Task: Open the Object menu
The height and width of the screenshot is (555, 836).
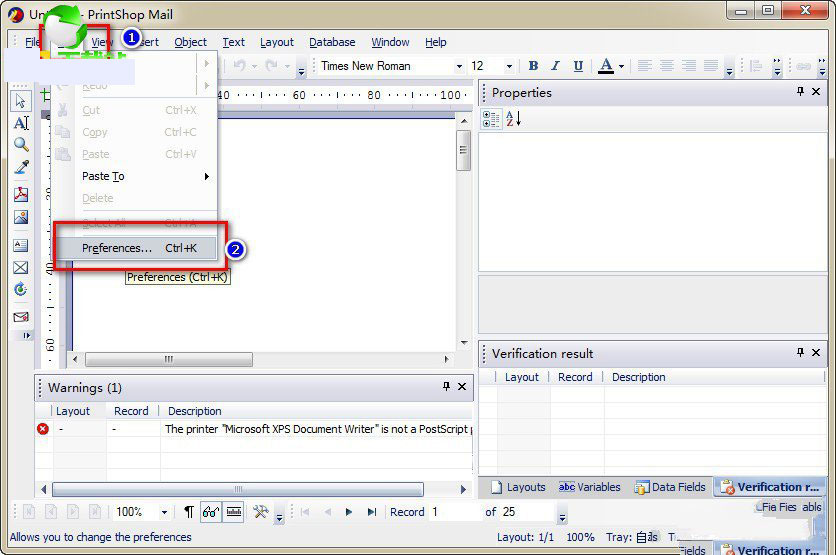Action: (190, 42)
